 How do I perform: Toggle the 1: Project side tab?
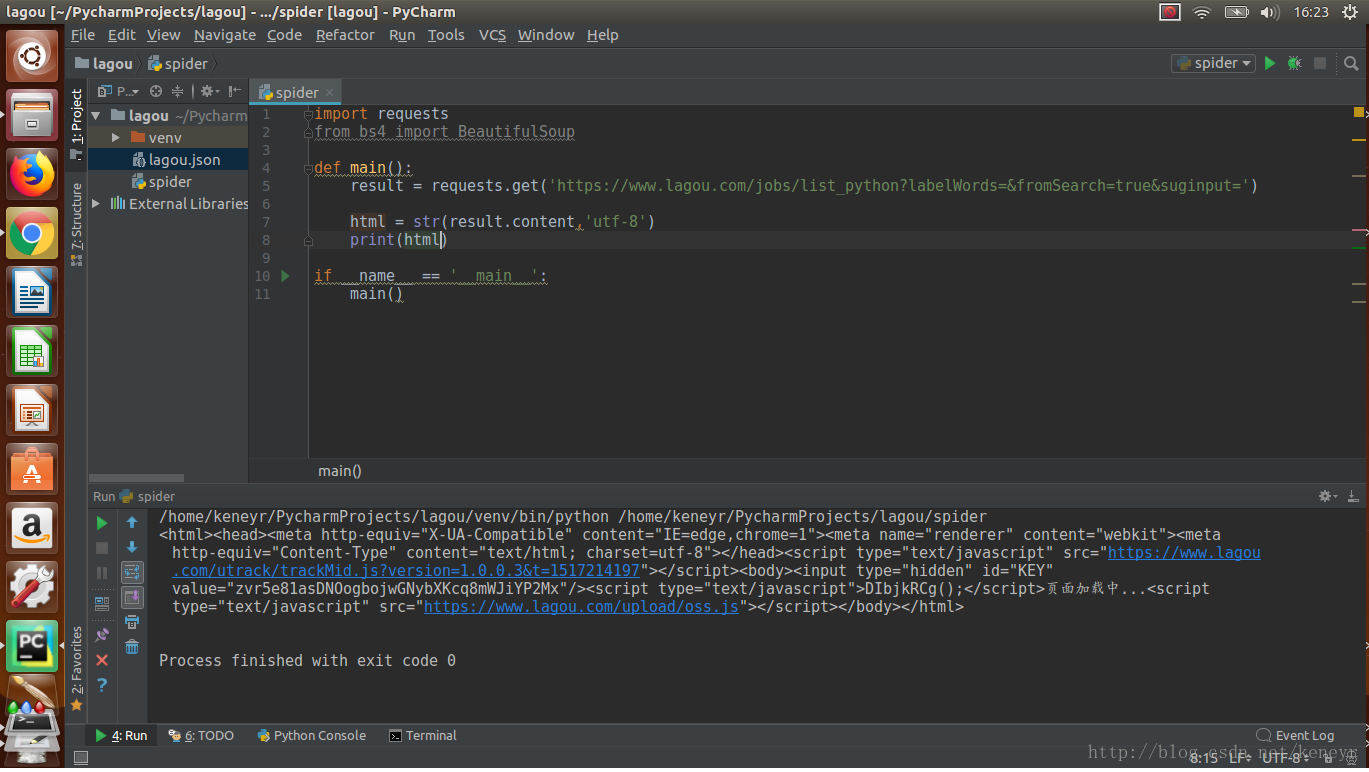77,123
